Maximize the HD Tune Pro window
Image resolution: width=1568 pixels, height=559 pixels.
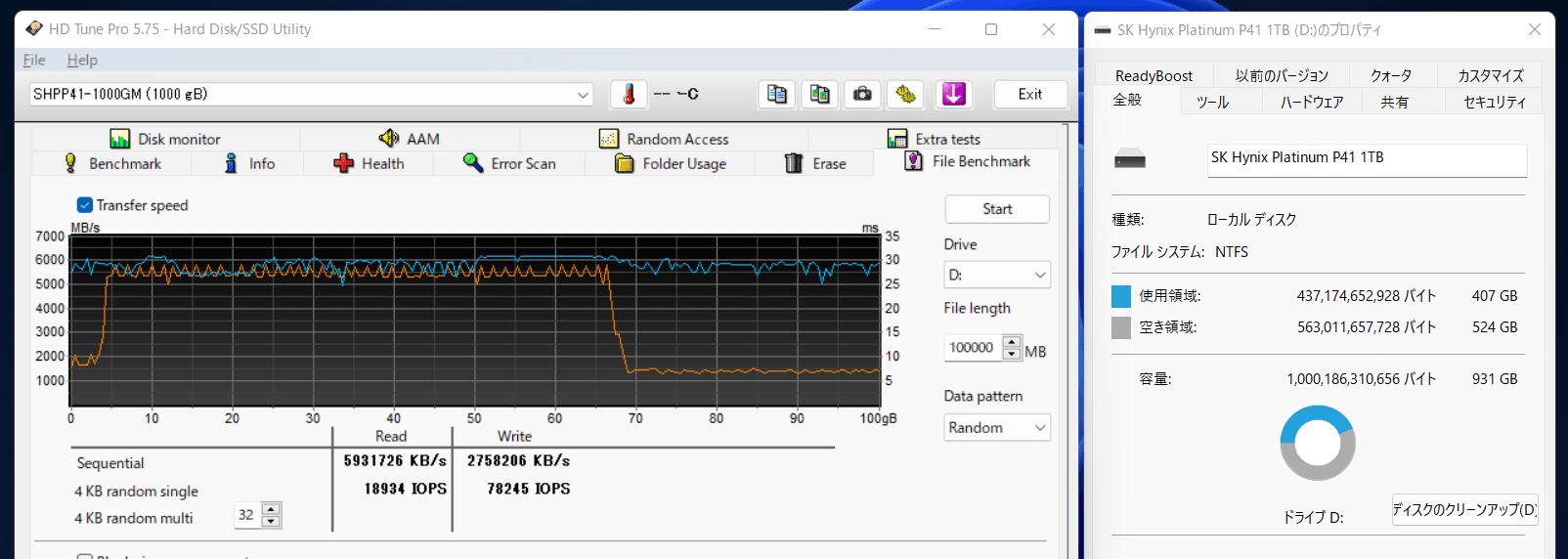coord(991,29)
